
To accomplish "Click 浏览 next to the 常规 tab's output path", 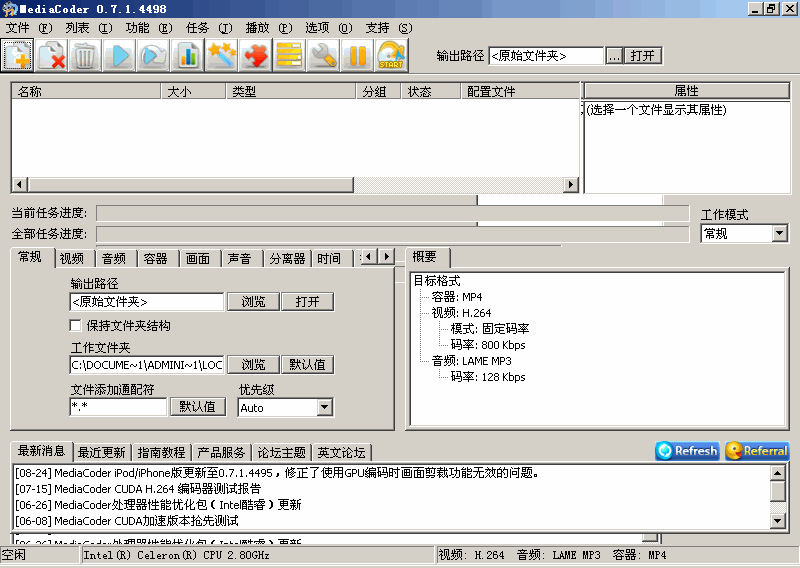I will coord(254,302).
